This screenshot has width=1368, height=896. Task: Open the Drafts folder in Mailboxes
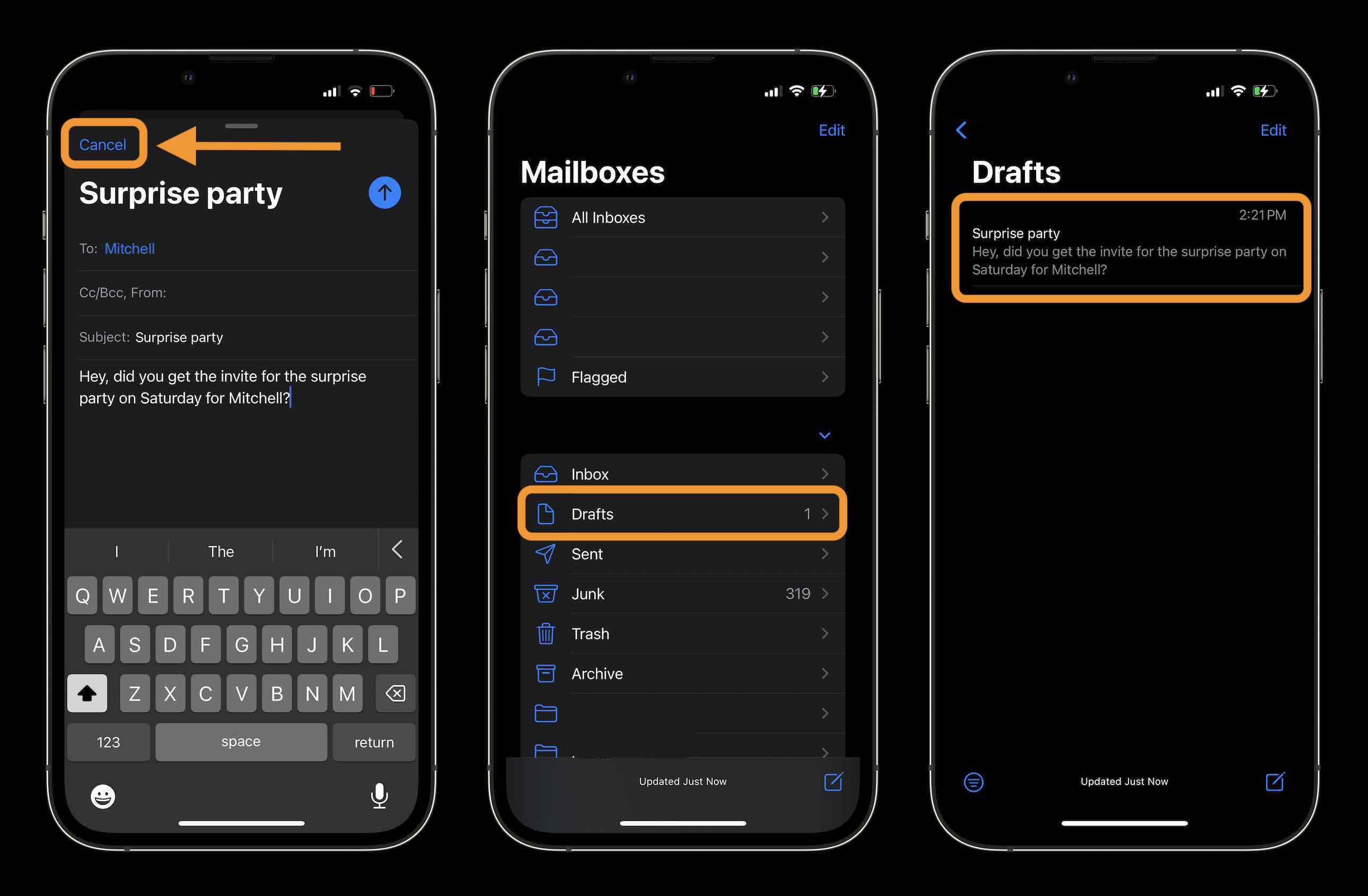683,514
